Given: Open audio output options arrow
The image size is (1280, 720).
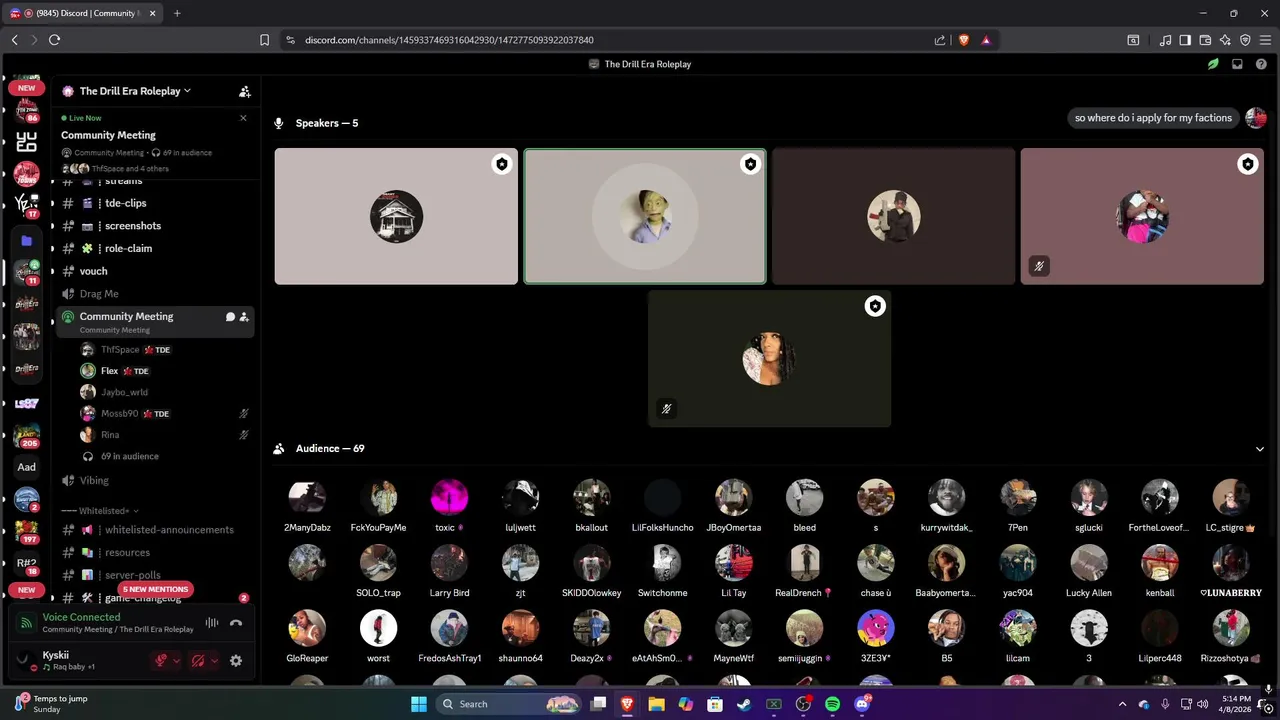Looking at the screenshot, I should point(214,661).
